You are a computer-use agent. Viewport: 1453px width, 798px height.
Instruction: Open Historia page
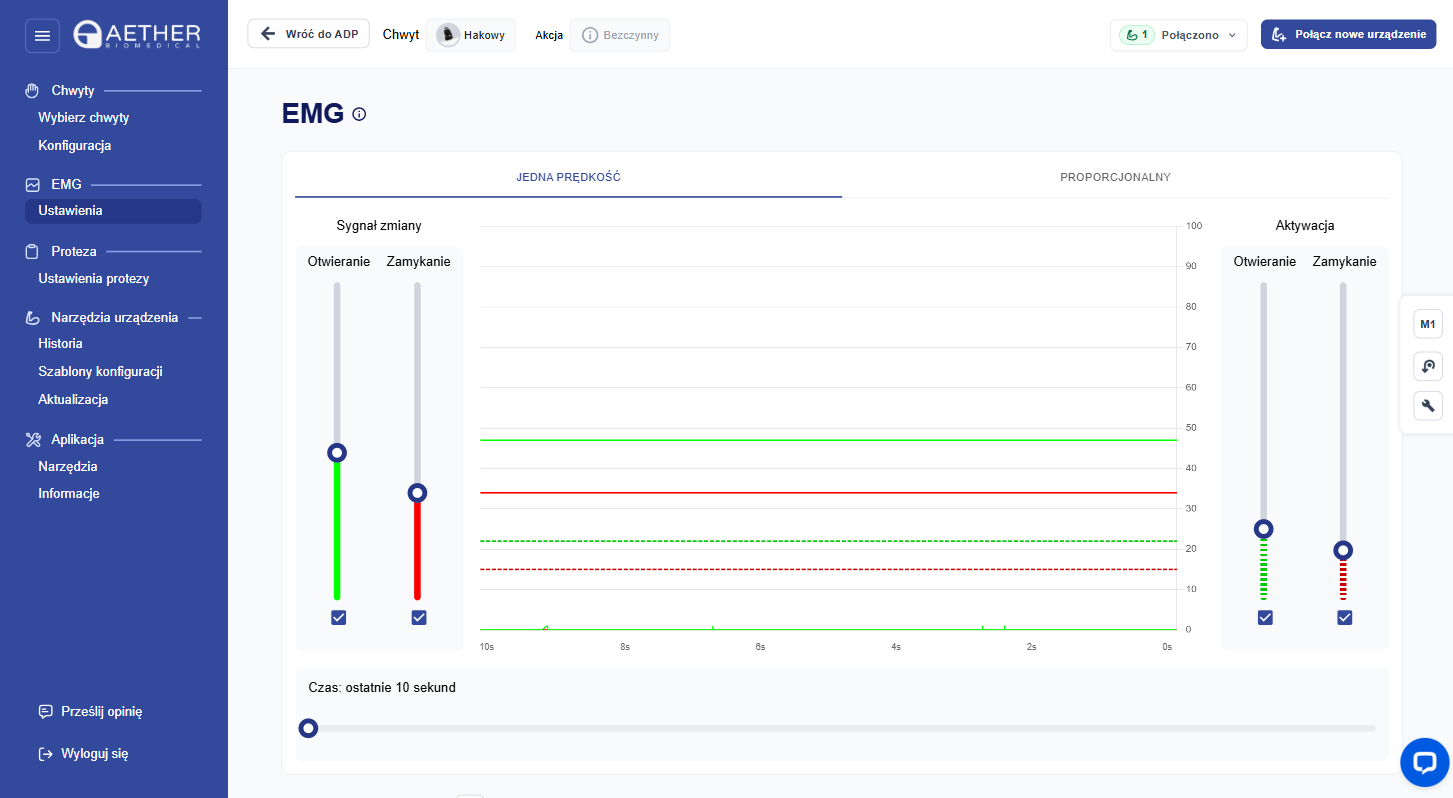pos(60,343)
